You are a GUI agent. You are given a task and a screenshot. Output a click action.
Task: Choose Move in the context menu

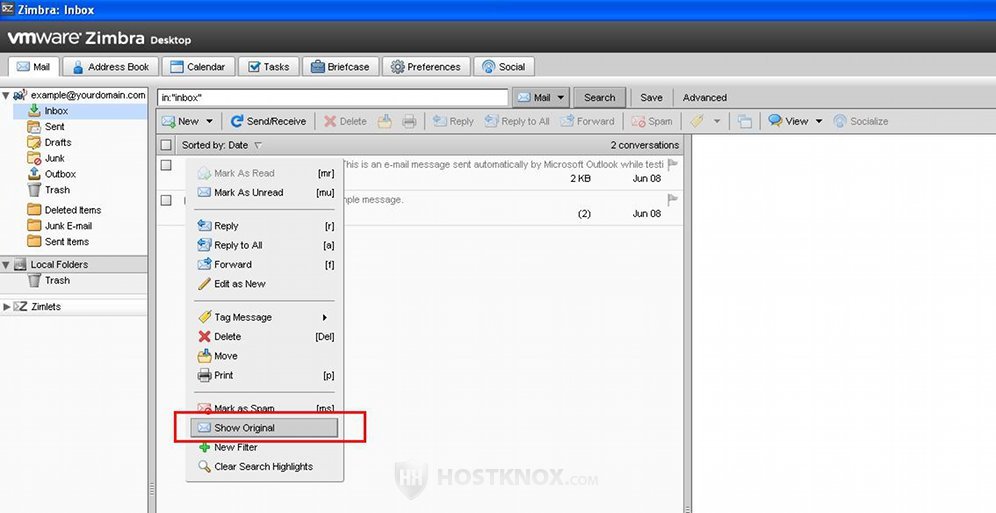[265, 356]
